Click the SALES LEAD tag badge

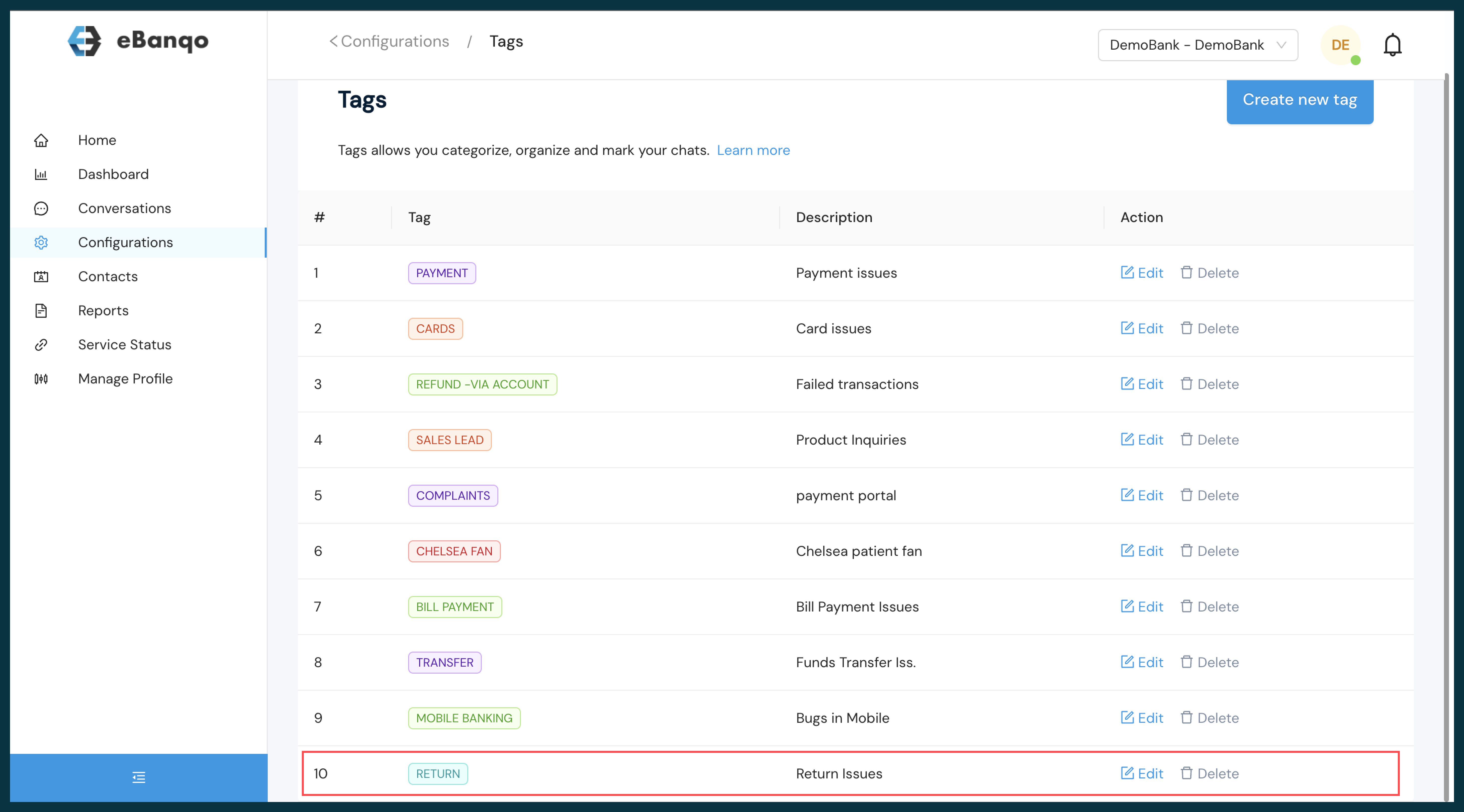click(x=449, y=440)
